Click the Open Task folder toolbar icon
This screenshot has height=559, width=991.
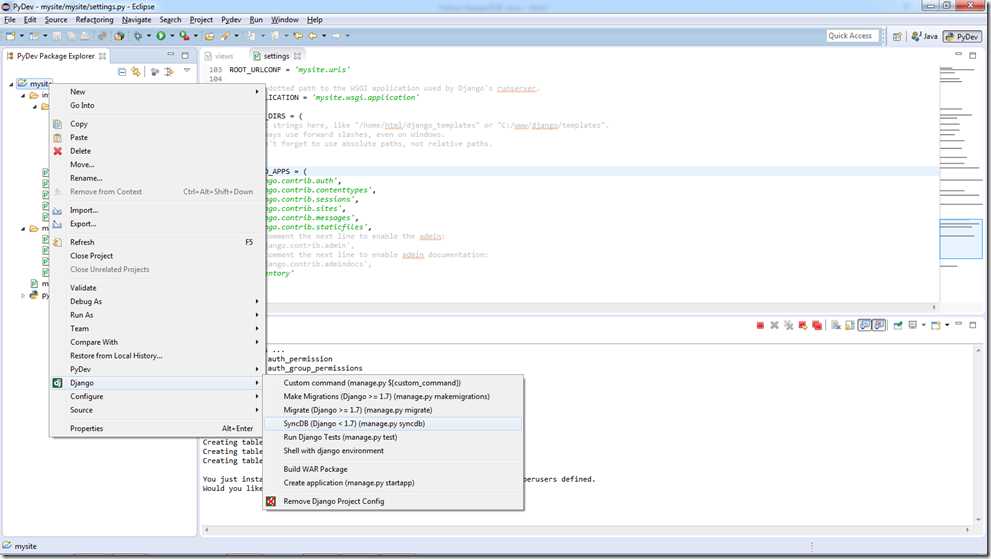(x=209, y=36)
